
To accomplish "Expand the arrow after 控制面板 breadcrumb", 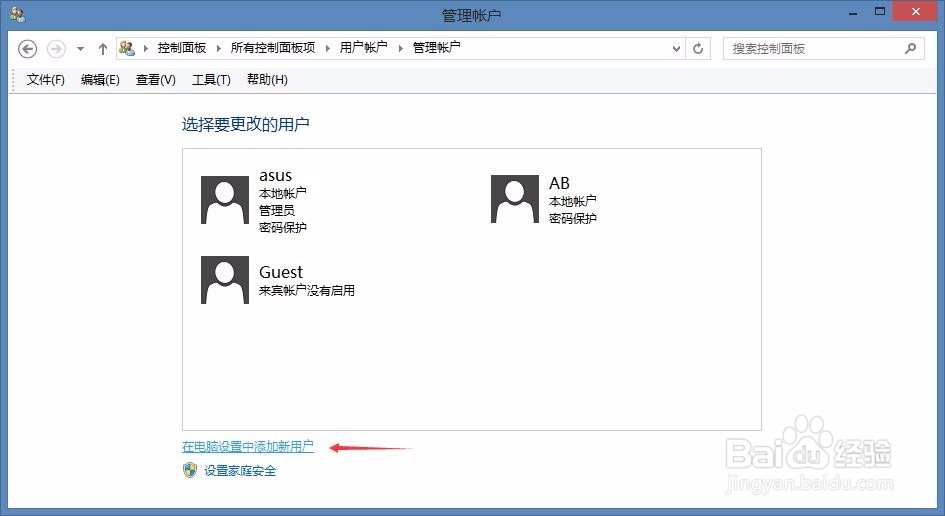I will (219, 48).
